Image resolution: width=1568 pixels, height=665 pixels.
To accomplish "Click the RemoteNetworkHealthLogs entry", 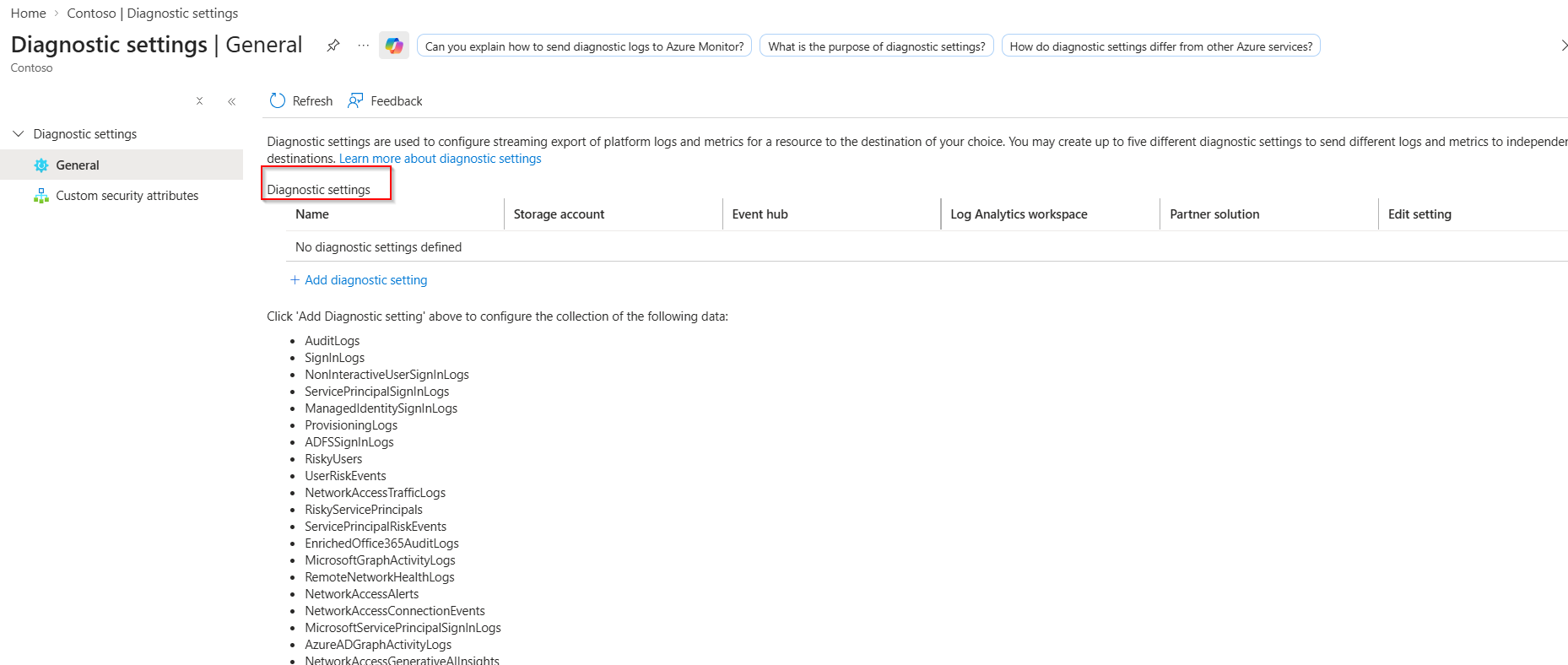I will (x=380, y=577).
